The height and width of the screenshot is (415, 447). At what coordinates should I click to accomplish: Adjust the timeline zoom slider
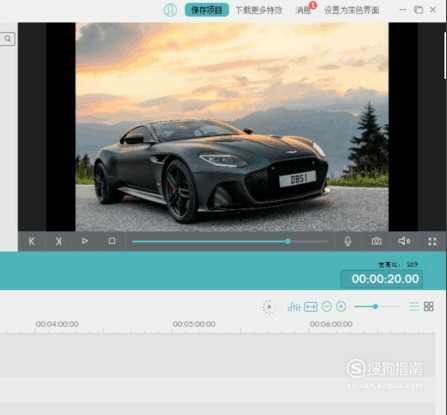point(377,306)
